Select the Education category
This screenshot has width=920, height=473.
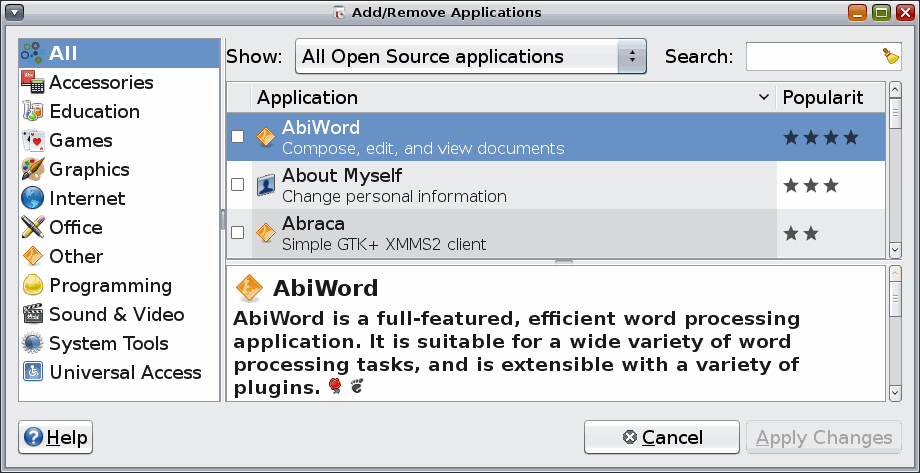coord(94,112)
